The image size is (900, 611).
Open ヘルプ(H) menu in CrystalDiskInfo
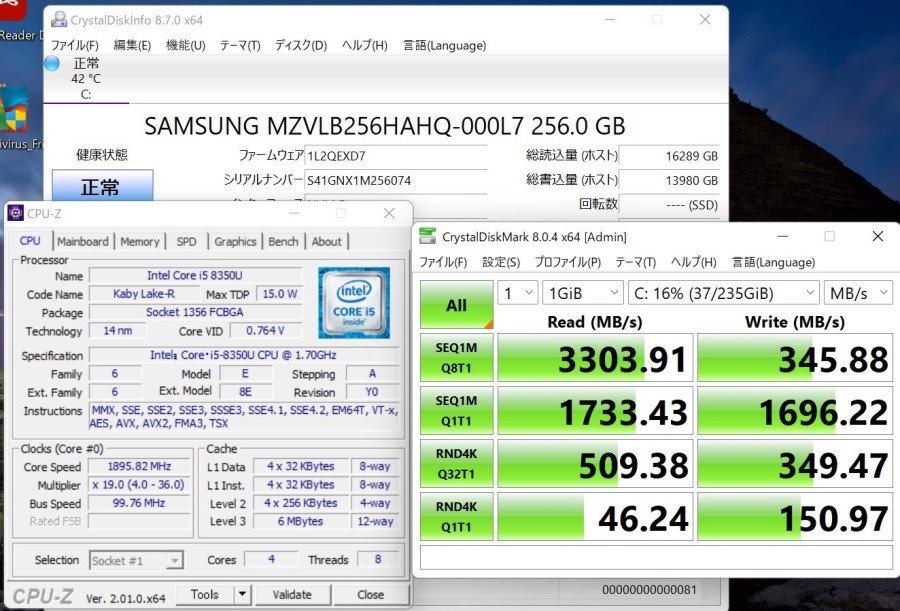[x=364, y=45]
